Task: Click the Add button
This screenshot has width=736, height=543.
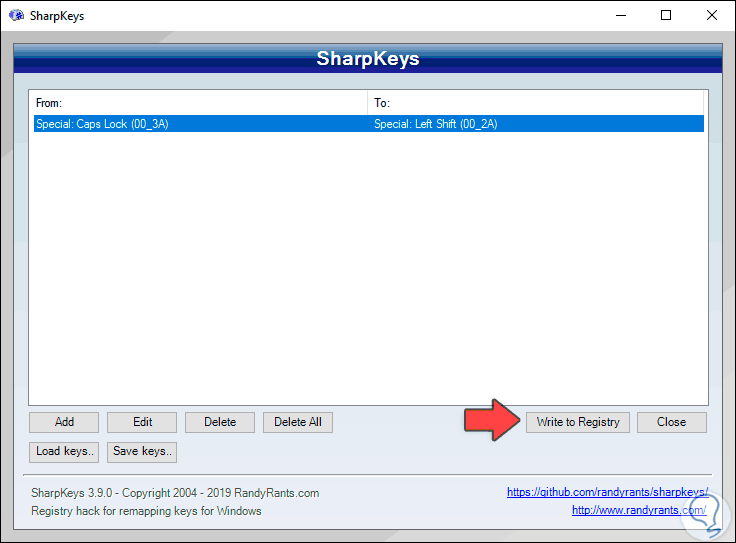Action: pos(64,422)
